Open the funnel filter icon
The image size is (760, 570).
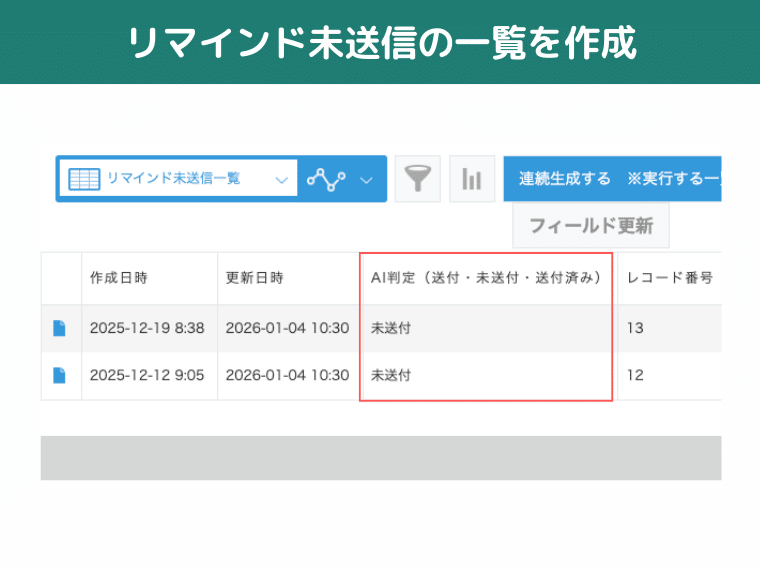(x=417, y=179)
